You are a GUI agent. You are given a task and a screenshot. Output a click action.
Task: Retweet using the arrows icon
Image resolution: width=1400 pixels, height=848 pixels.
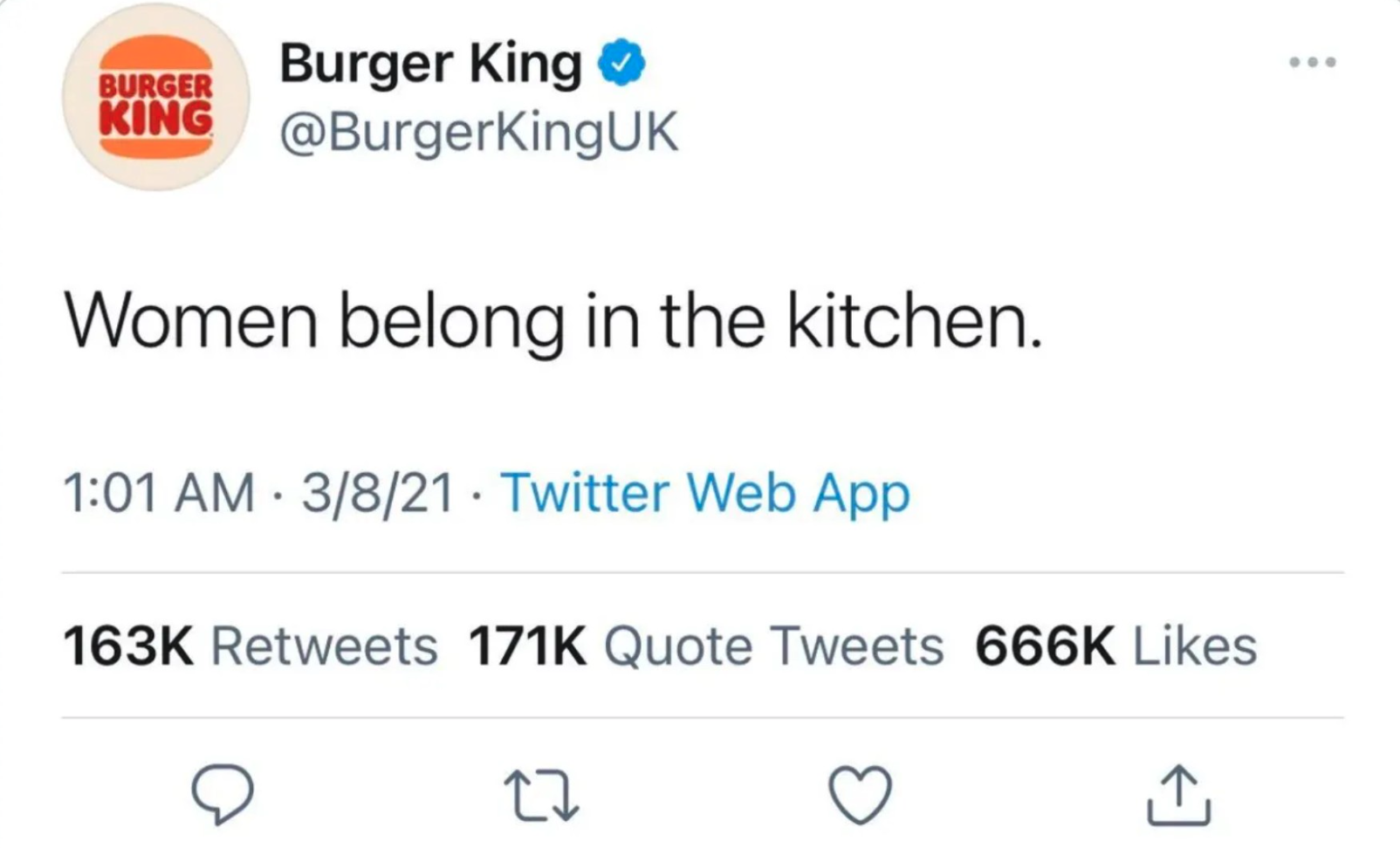[x=543, y=796]
